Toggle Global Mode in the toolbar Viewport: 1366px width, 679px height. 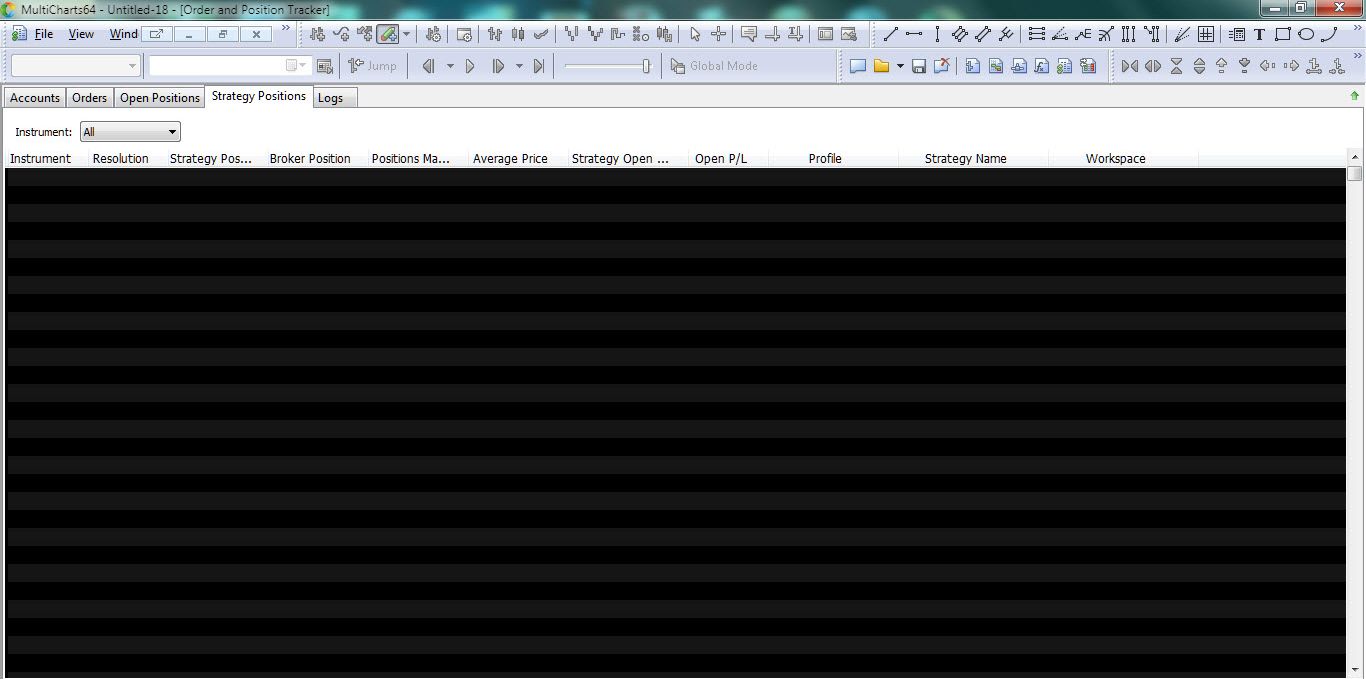coord(714,66)
